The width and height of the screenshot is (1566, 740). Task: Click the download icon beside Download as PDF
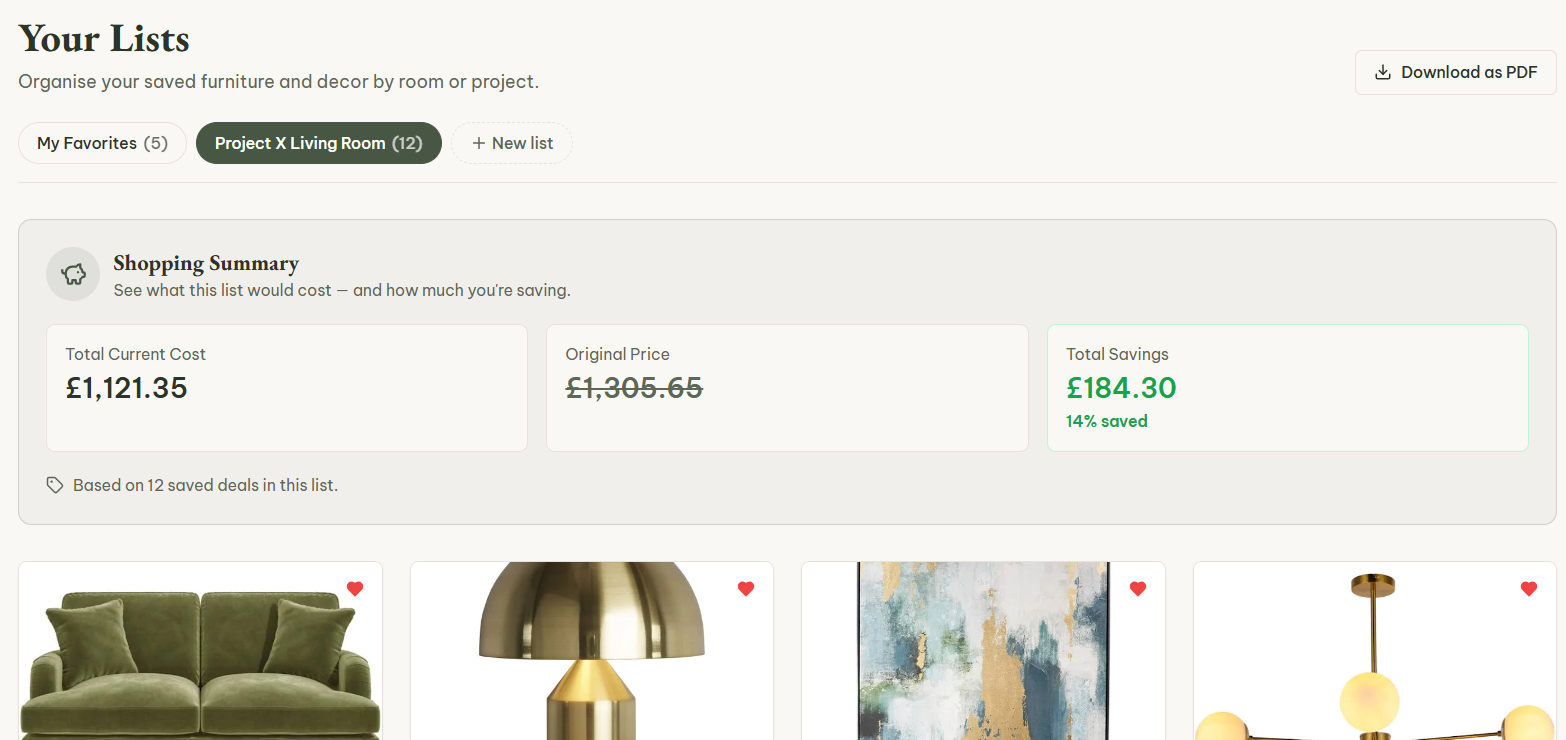pyautogui.click(x=1383, y=72)
